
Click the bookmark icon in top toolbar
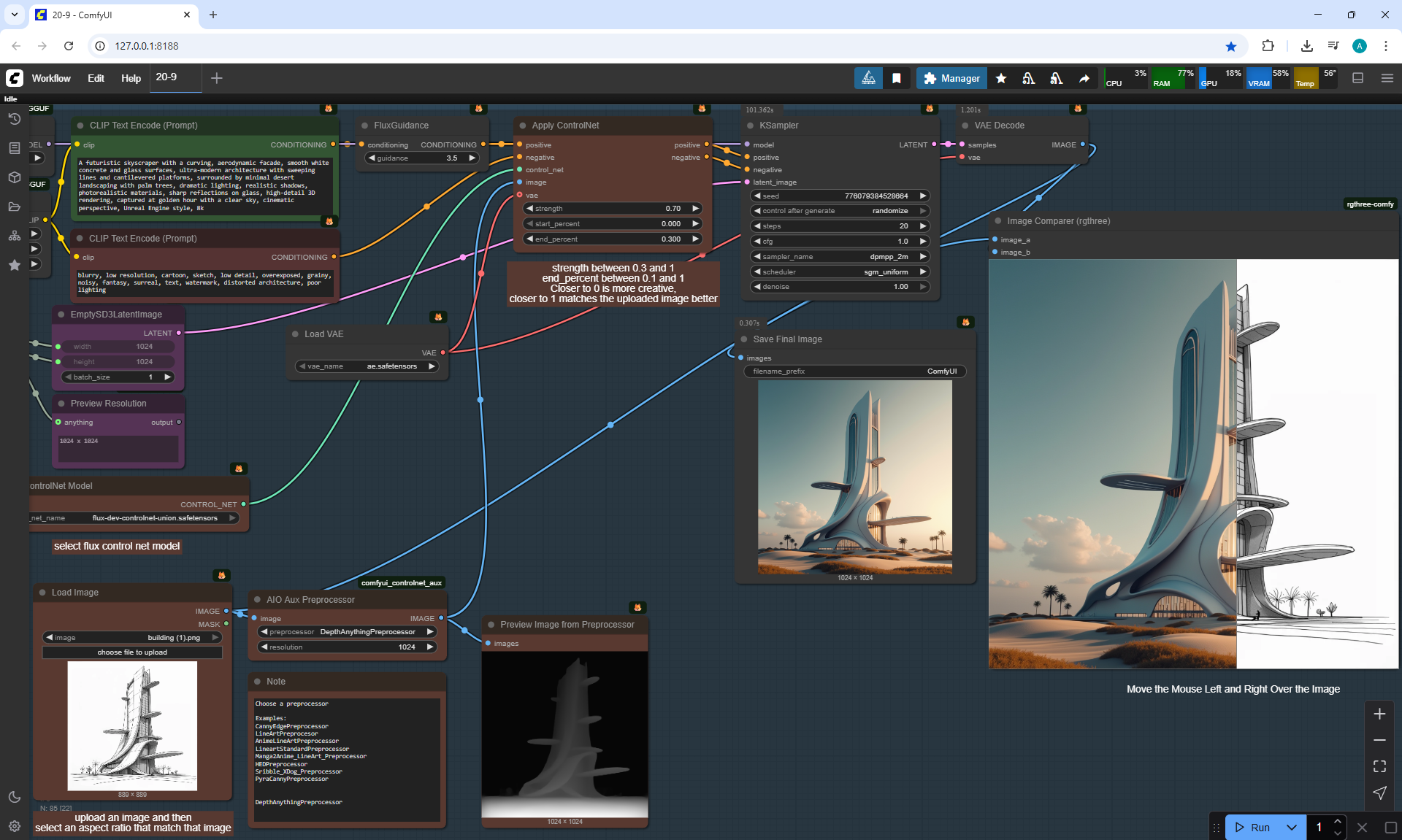(897, 78)
